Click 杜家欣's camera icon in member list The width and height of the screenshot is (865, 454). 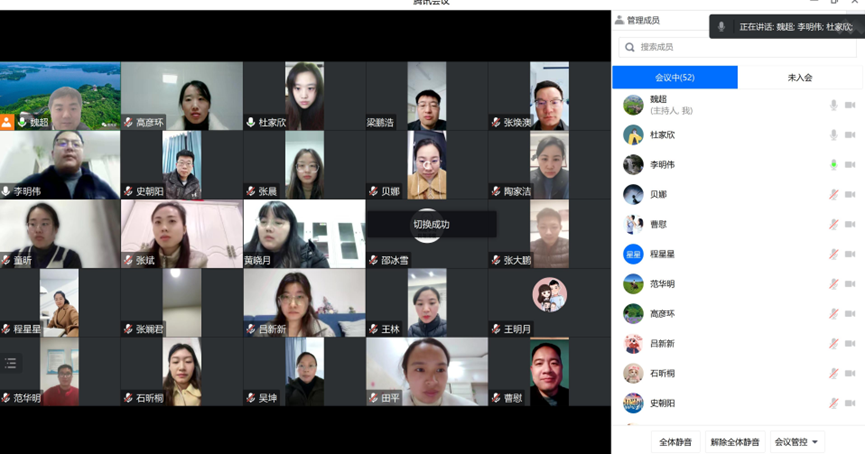click(850, 135)
